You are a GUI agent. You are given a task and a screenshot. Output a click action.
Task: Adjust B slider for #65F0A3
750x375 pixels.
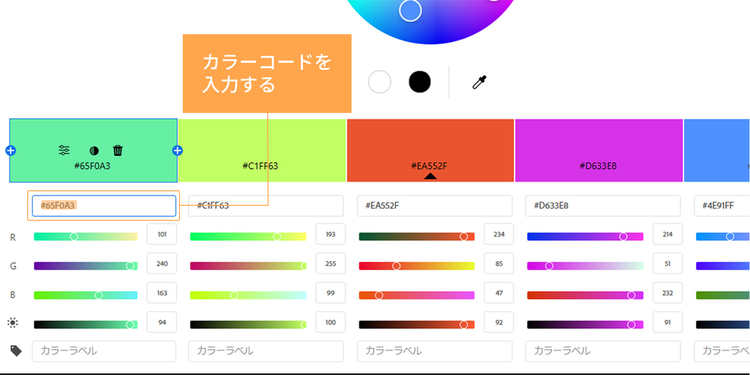click(86, 295)
